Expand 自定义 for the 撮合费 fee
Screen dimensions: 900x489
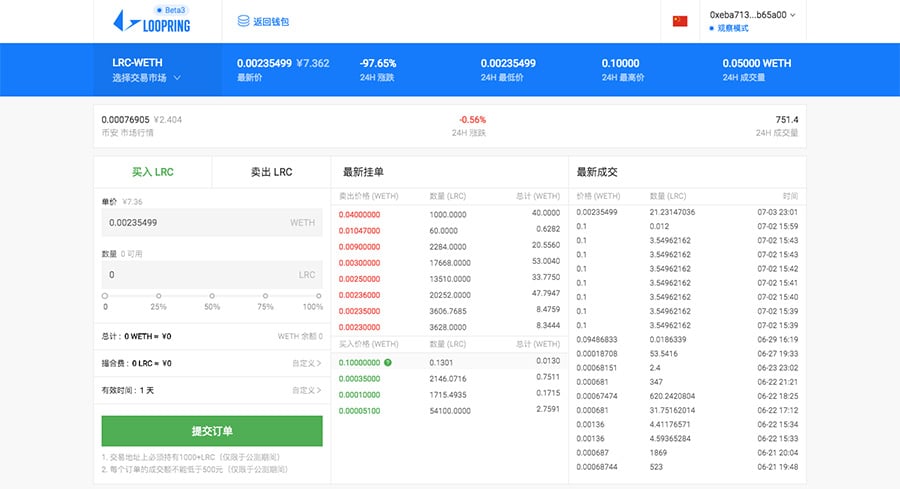click(306, 363)
